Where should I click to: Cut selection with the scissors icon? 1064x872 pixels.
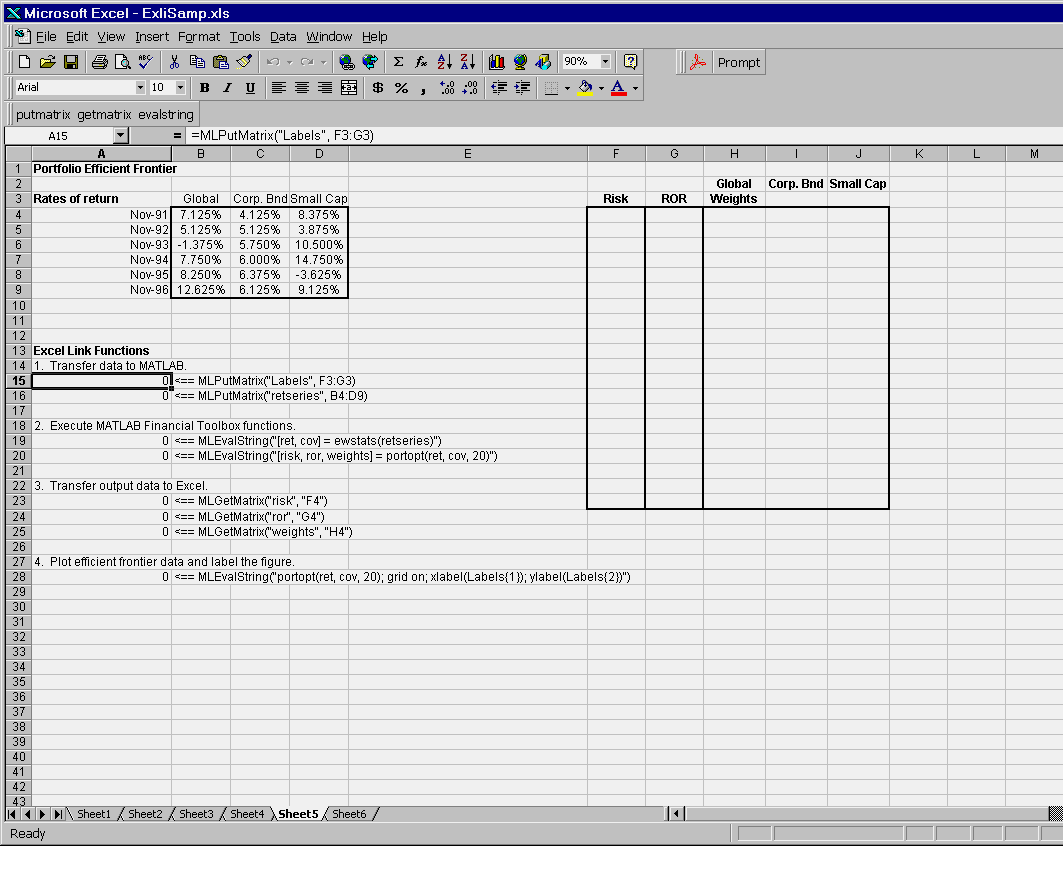(x=174, y=62)
